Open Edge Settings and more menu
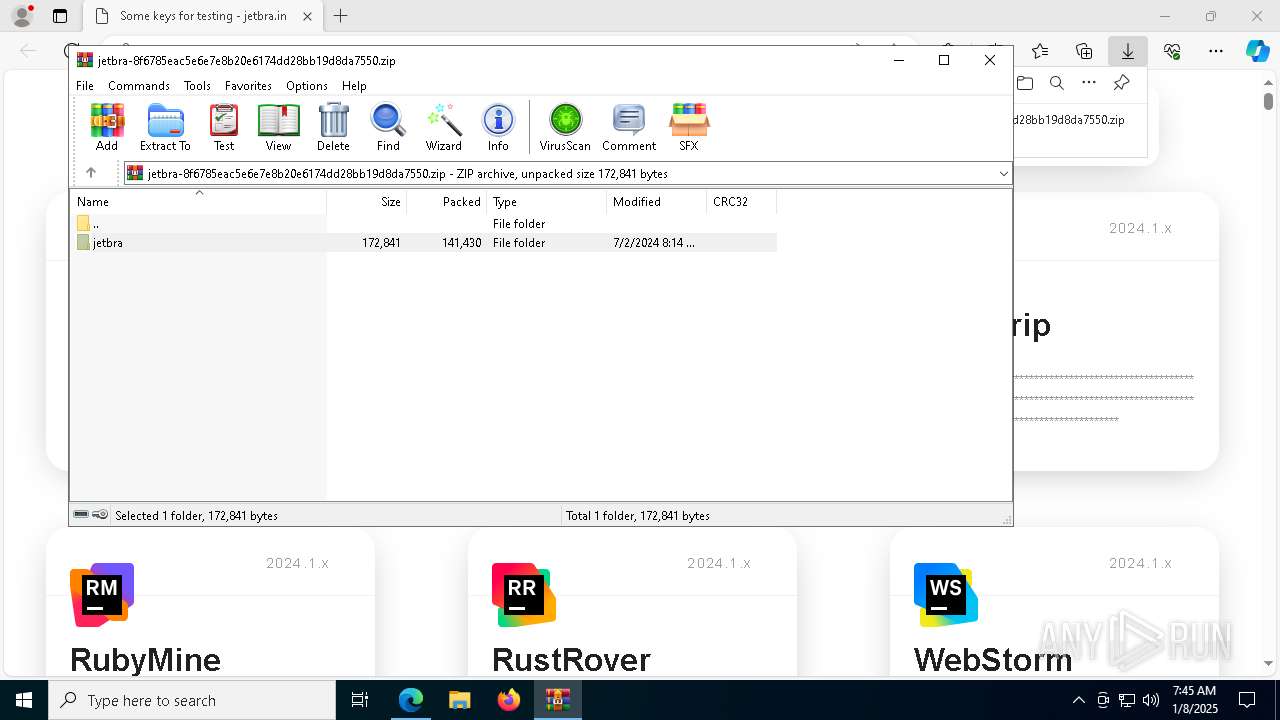 point(1216,51)
